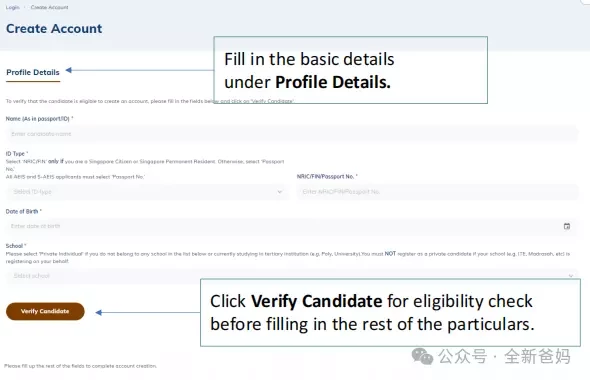
Task: Click the arrow pointing to Profile Details
Action: point(140,70)
